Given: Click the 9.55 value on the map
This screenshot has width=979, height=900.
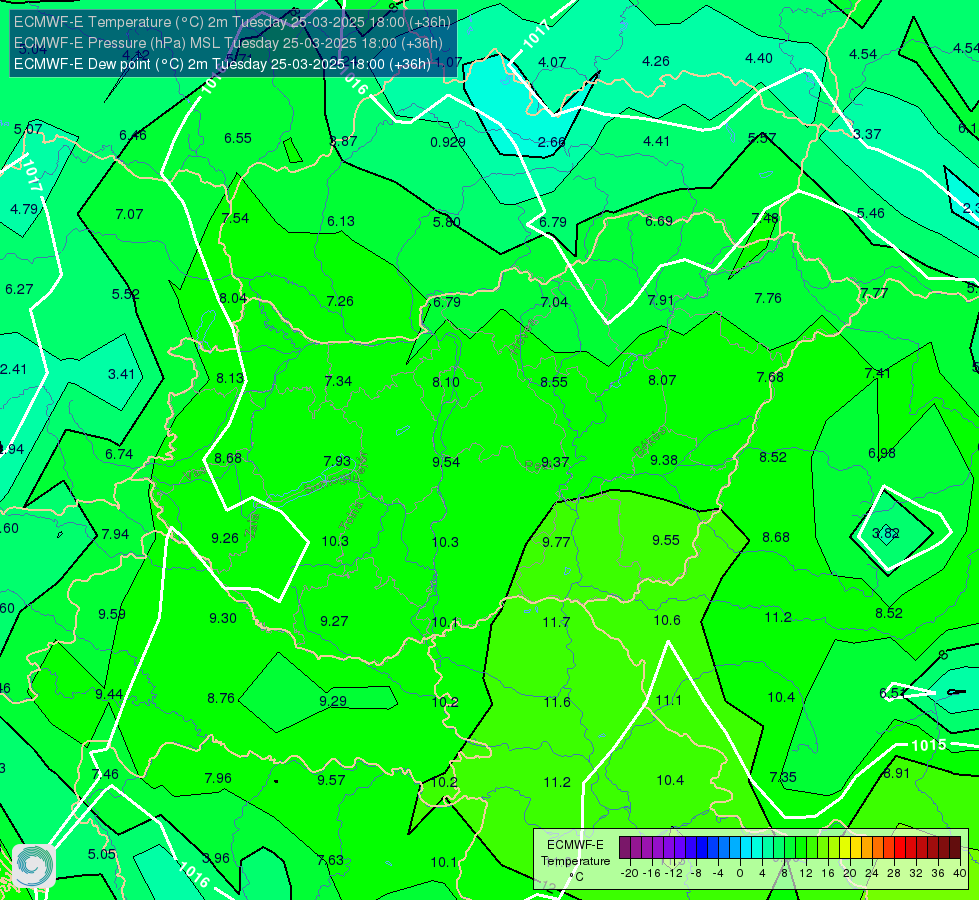Looking at the screenshot, I should click(666, 540).
